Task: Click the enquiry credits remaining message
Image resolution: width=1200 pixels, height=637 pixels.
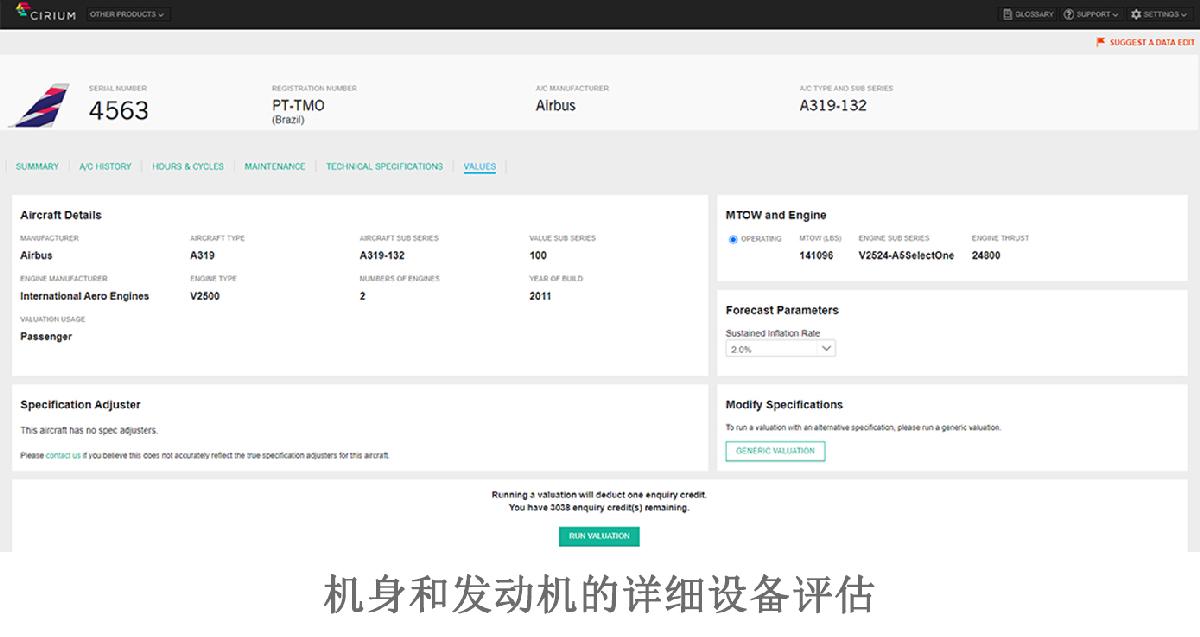Action: pos(599,507)
